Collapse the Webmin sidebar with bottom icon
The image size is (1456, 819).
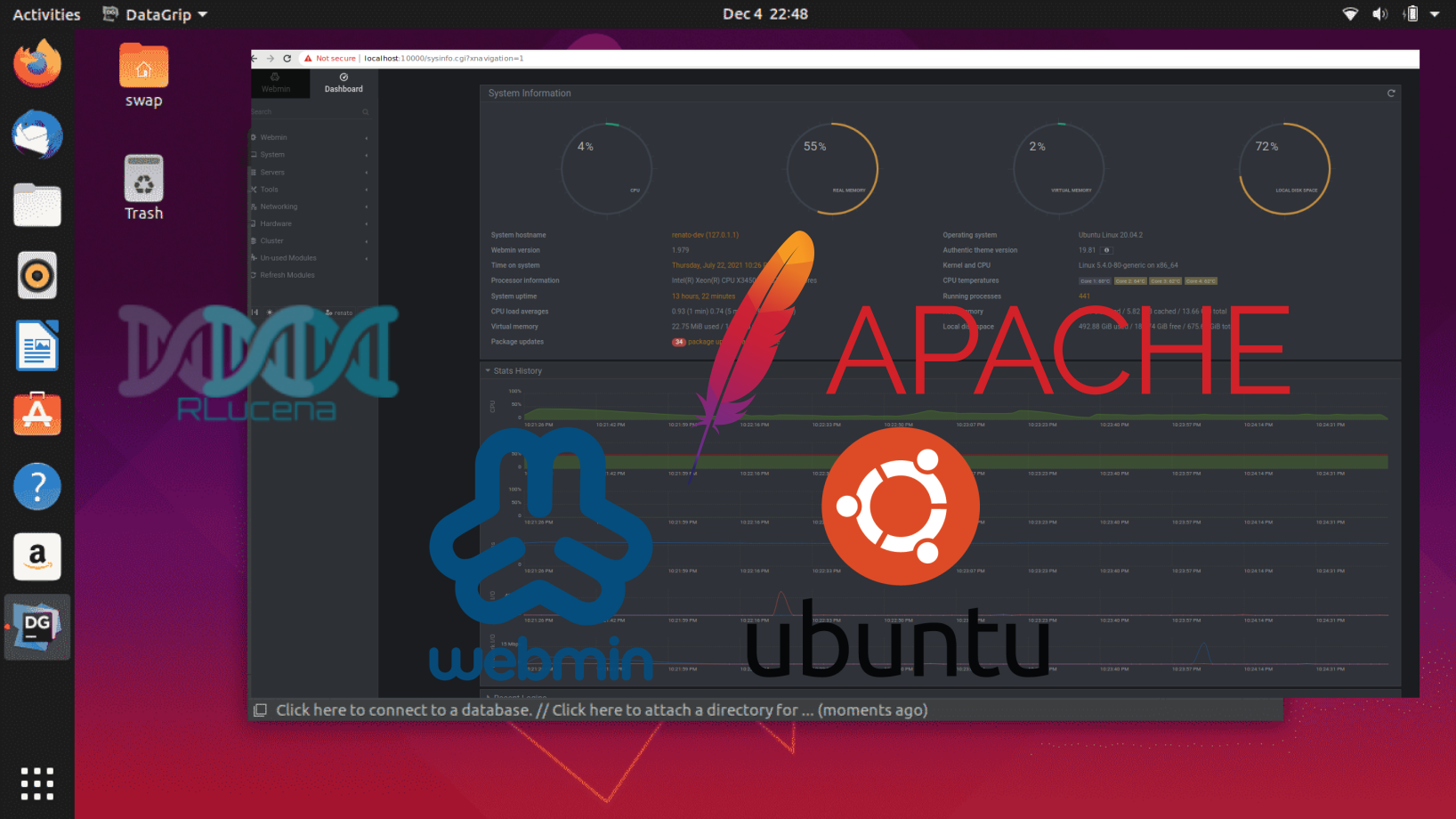(x=255, y=312)
